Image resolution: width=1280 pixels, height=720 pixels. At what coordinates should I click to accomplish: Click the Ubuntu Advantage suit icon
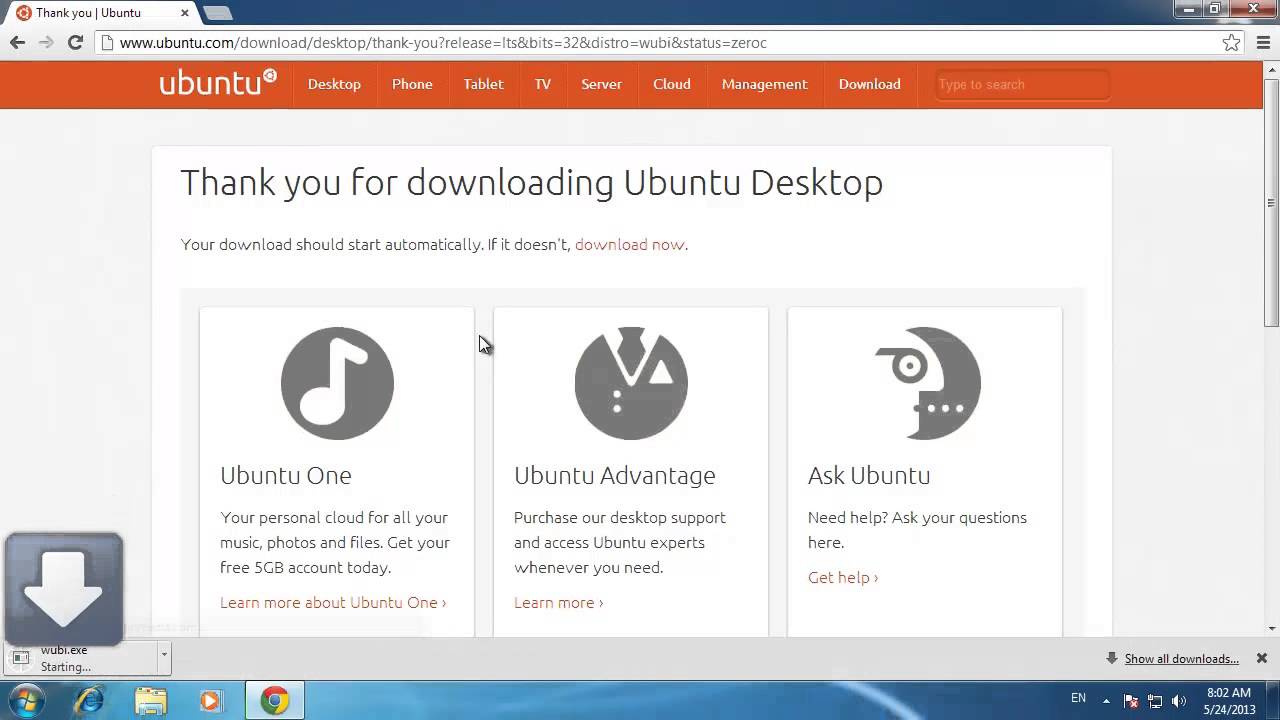631,383
